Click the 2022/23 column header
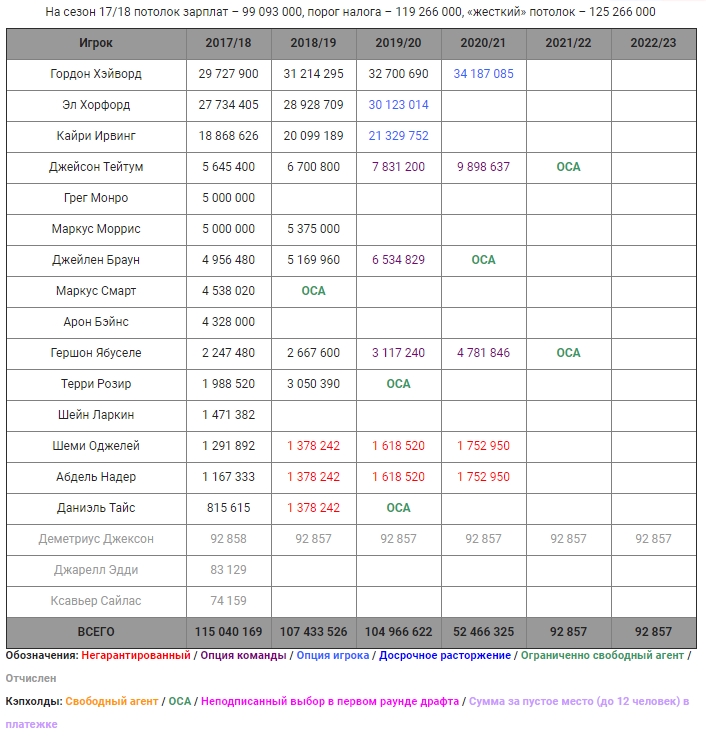This screenshot has width=706, height=738. point(653,43)
